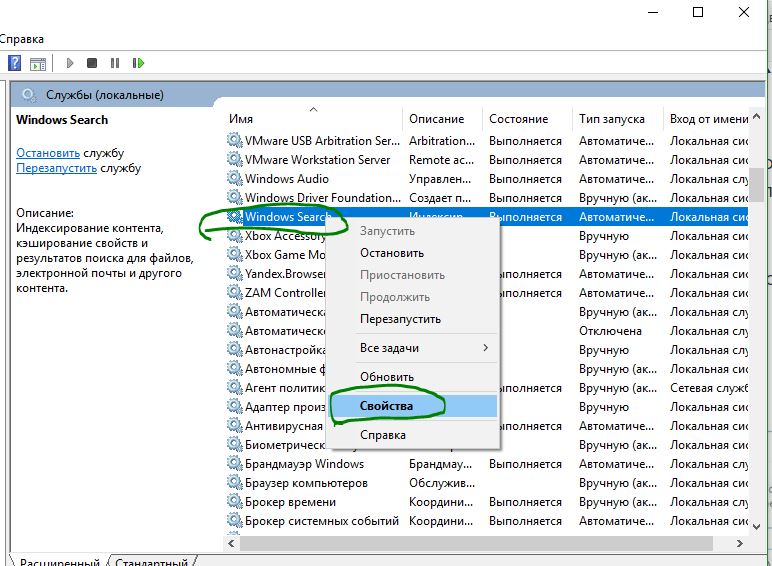Click Сетевая служба logon cell
This screenshot has height=566, width=772.
709,388
